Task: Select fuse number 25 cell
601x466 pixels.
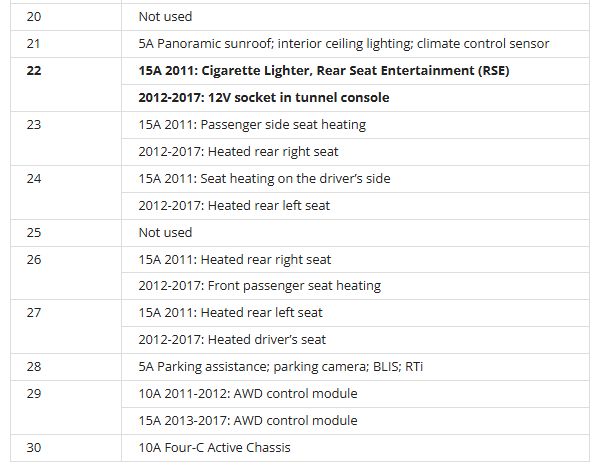Action: 34,233
